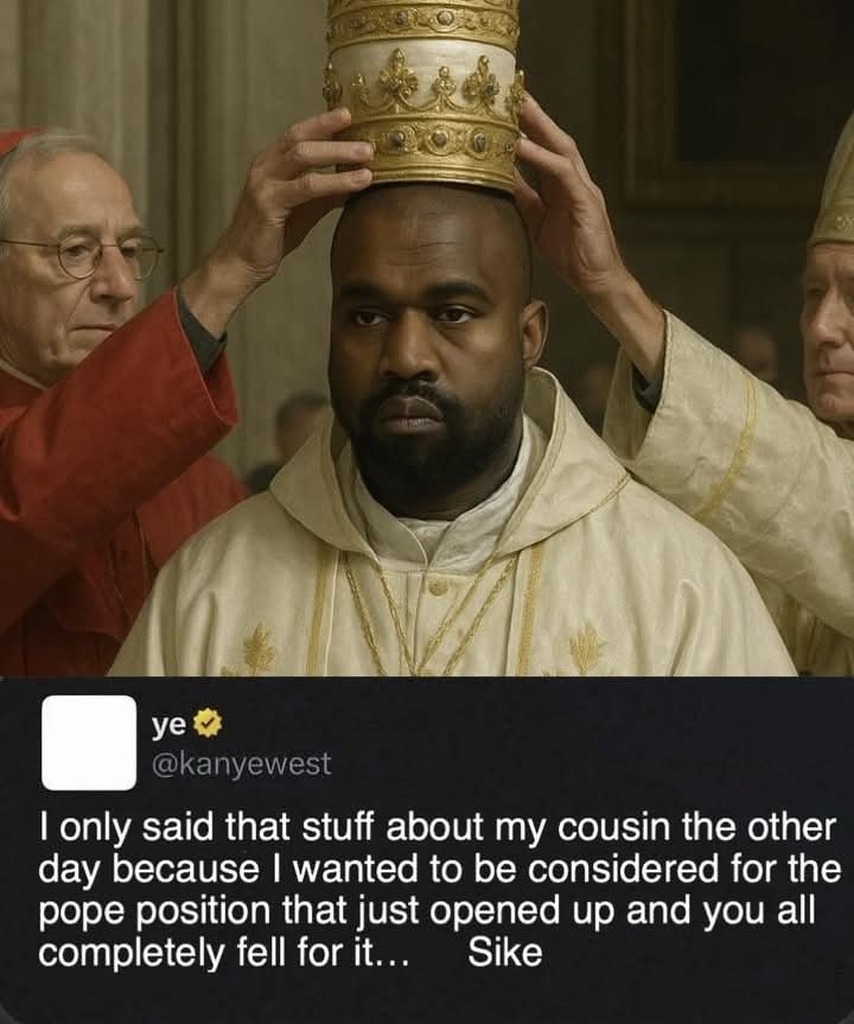Open the @kanyewest handle link
Viewport: 854px width, 1024px height.
(x=241, y=763)
